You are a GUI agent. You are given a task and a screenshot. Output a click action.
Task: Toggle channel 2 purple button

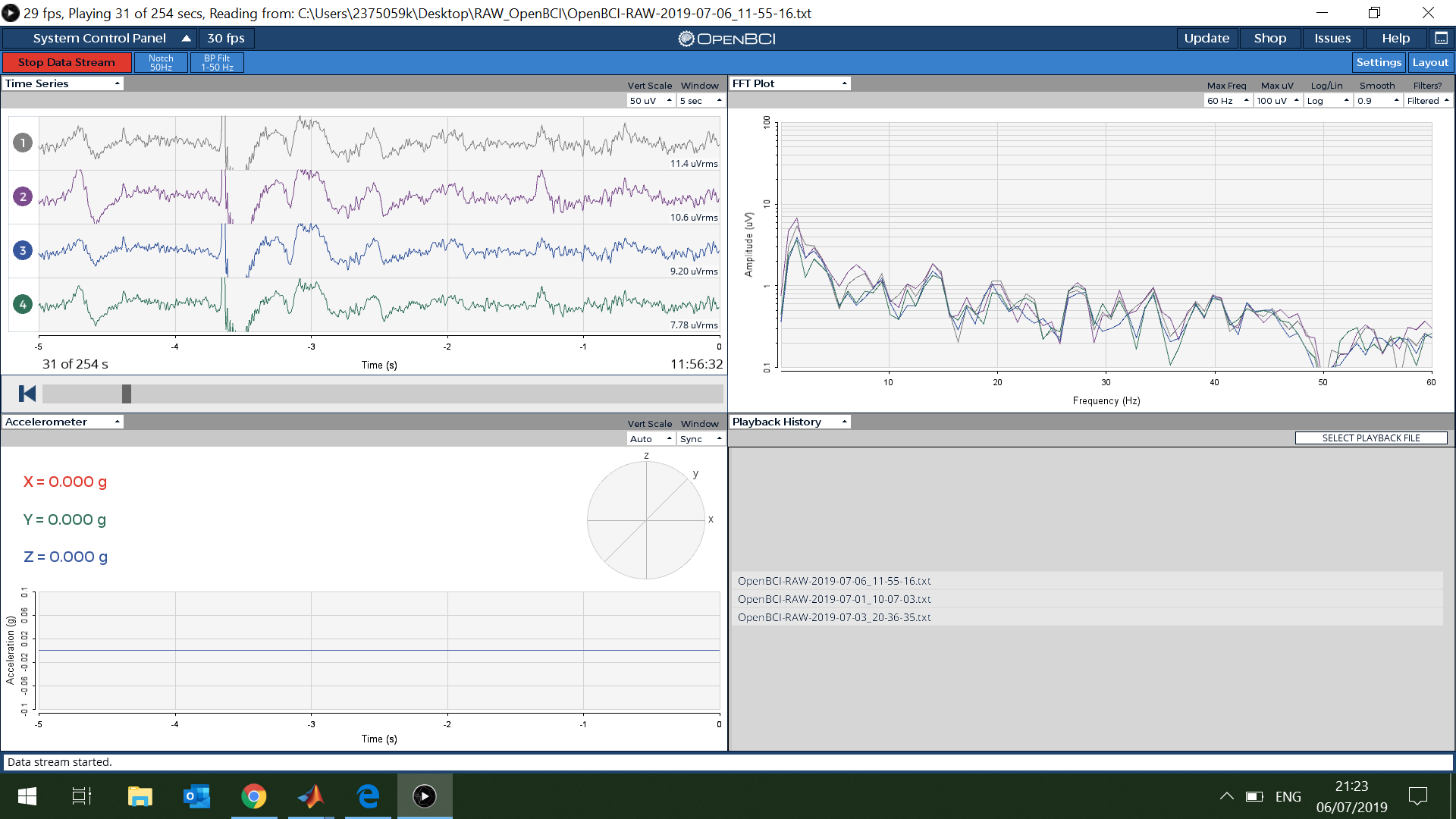[x=23, y=196]
